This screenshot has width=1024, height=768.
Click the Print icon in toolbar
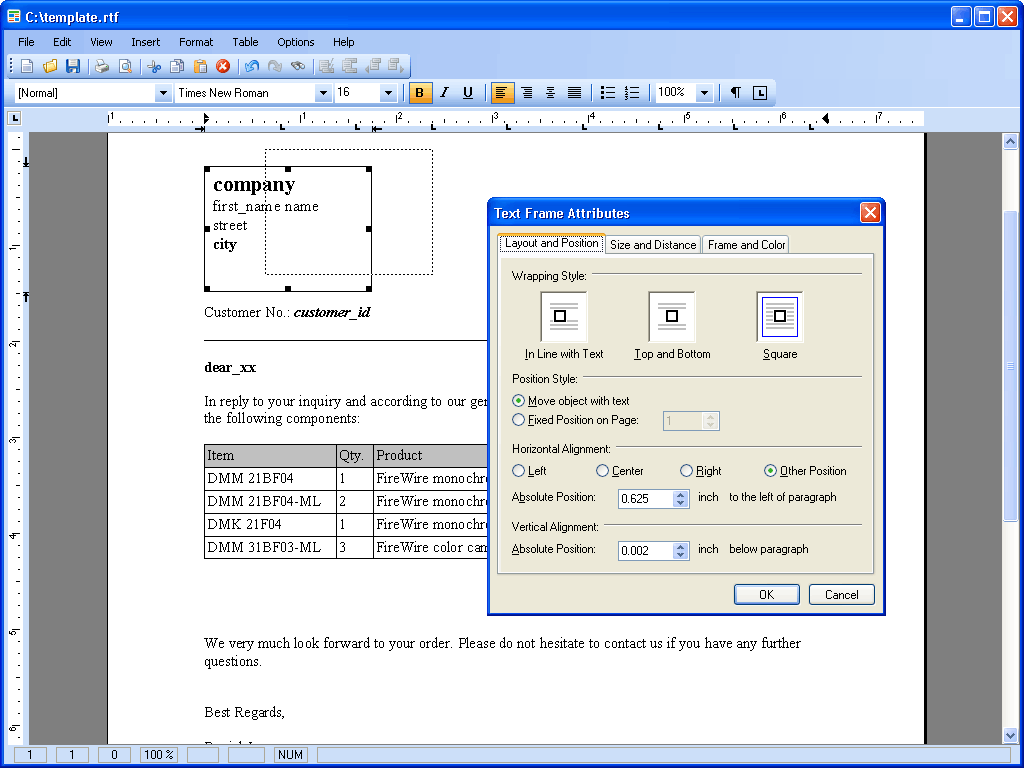point(102,66)
